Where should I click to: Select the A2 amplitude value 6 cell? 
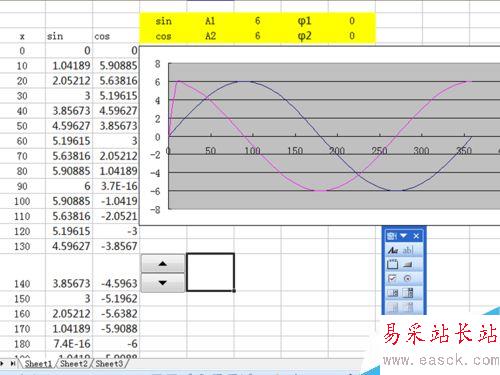257,36
